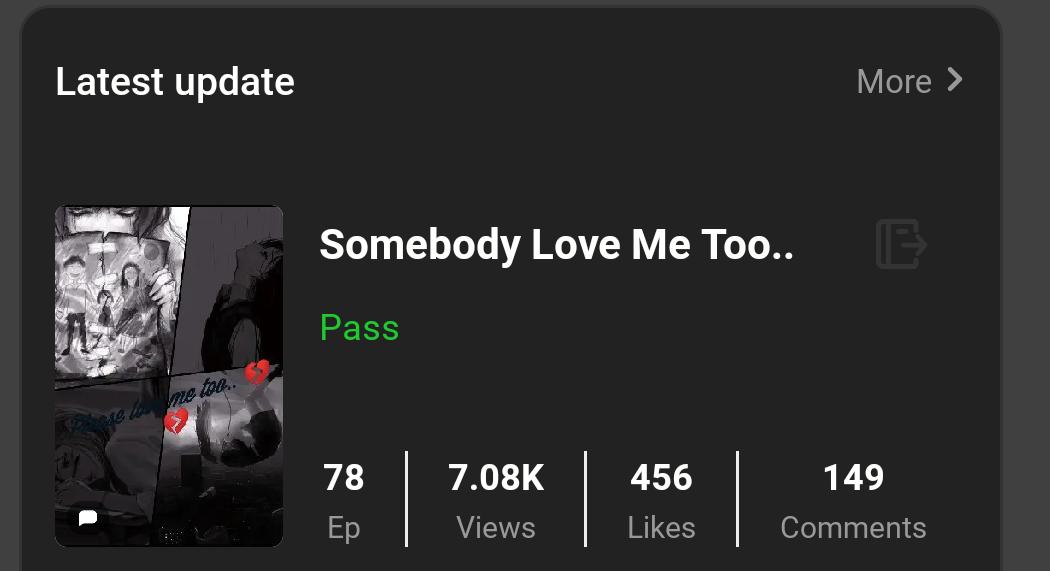Open the title Somebody Love Me Too..

tap(556, 245)
